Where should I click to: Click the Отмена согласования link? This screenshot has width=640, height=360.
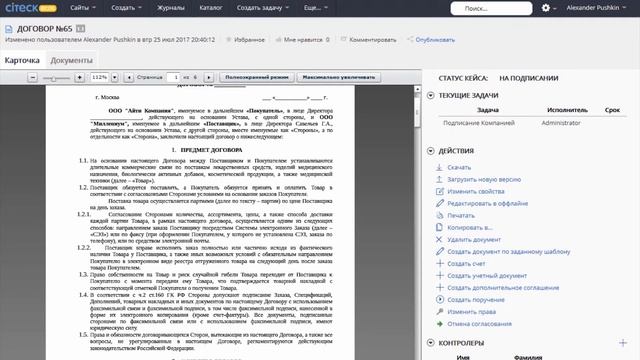(x=480, y=324)
